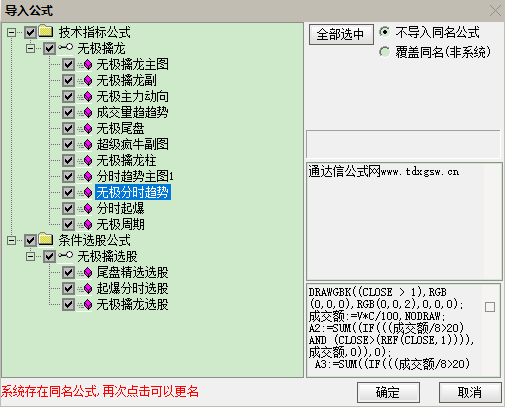The image size is (505, 407).
Task: Uncheck the 条件选股公式 checkbox
Action: (30, 240)
